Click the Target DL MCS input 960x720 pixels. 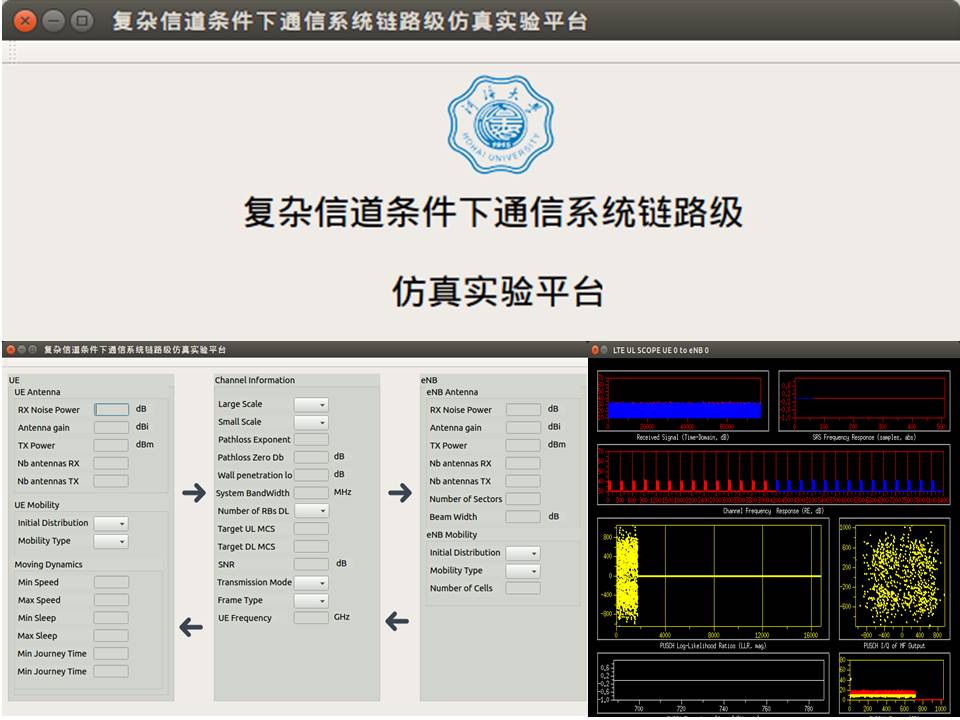tap(311, 546)
